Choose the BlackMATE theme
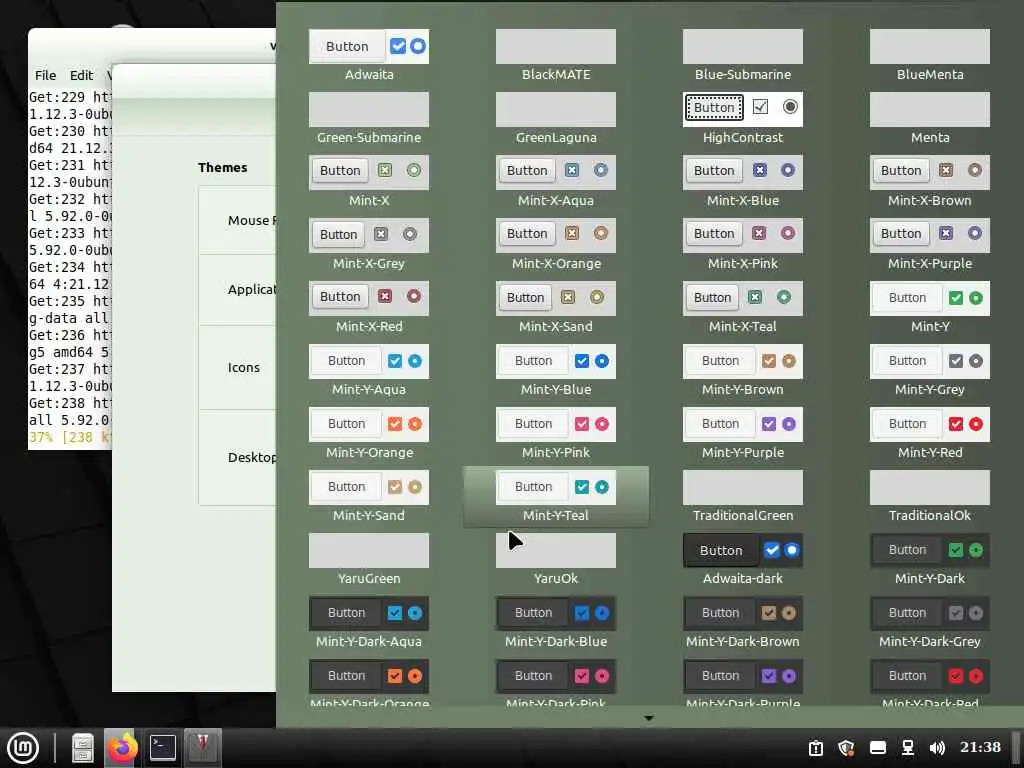The image size is (1024, 768). tap(556, 56)
